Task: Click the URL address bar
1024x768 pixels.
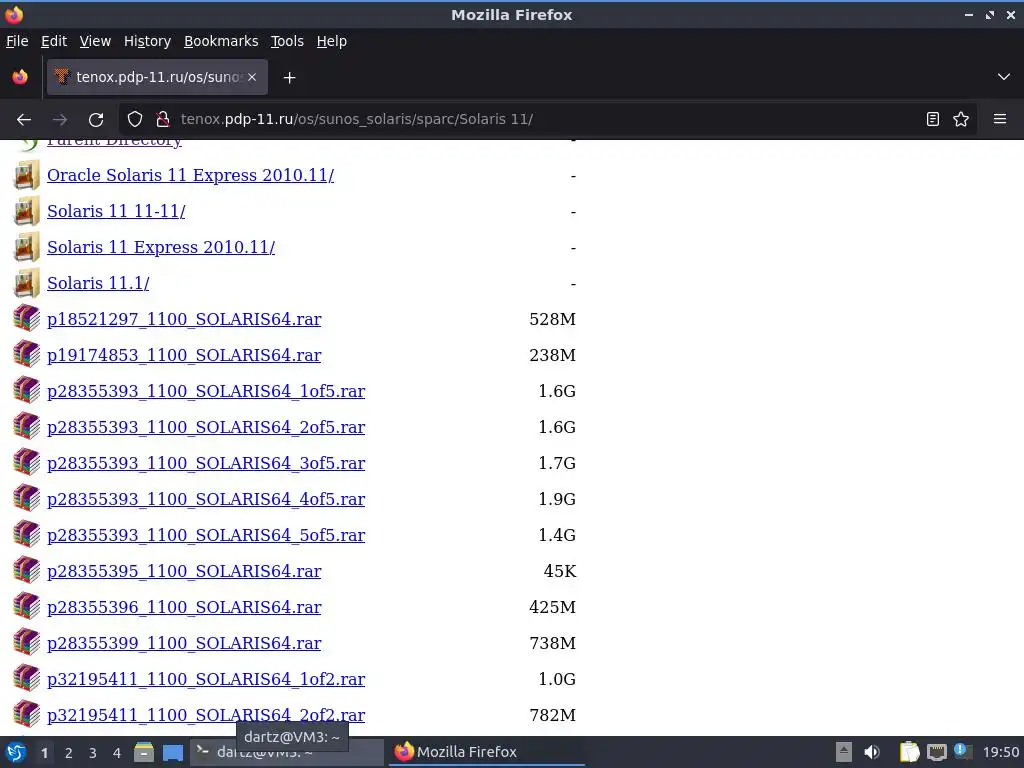Action: pos(549,120)
